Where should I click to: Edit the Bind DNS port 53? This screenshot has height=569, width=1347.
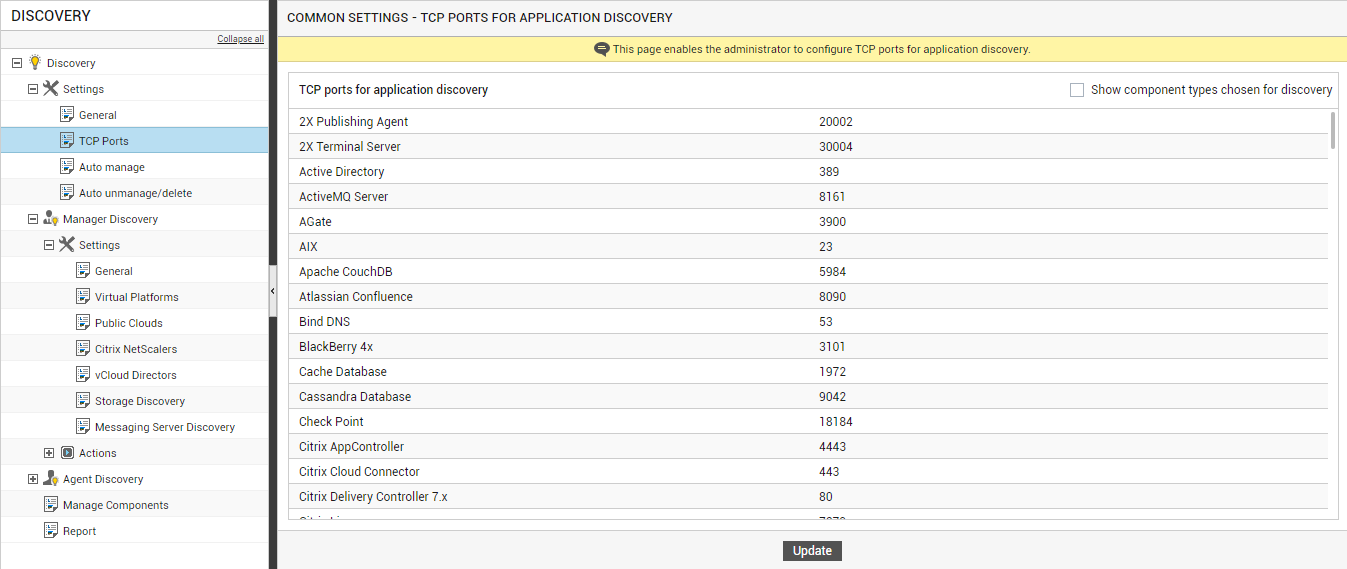click(826, 322)
